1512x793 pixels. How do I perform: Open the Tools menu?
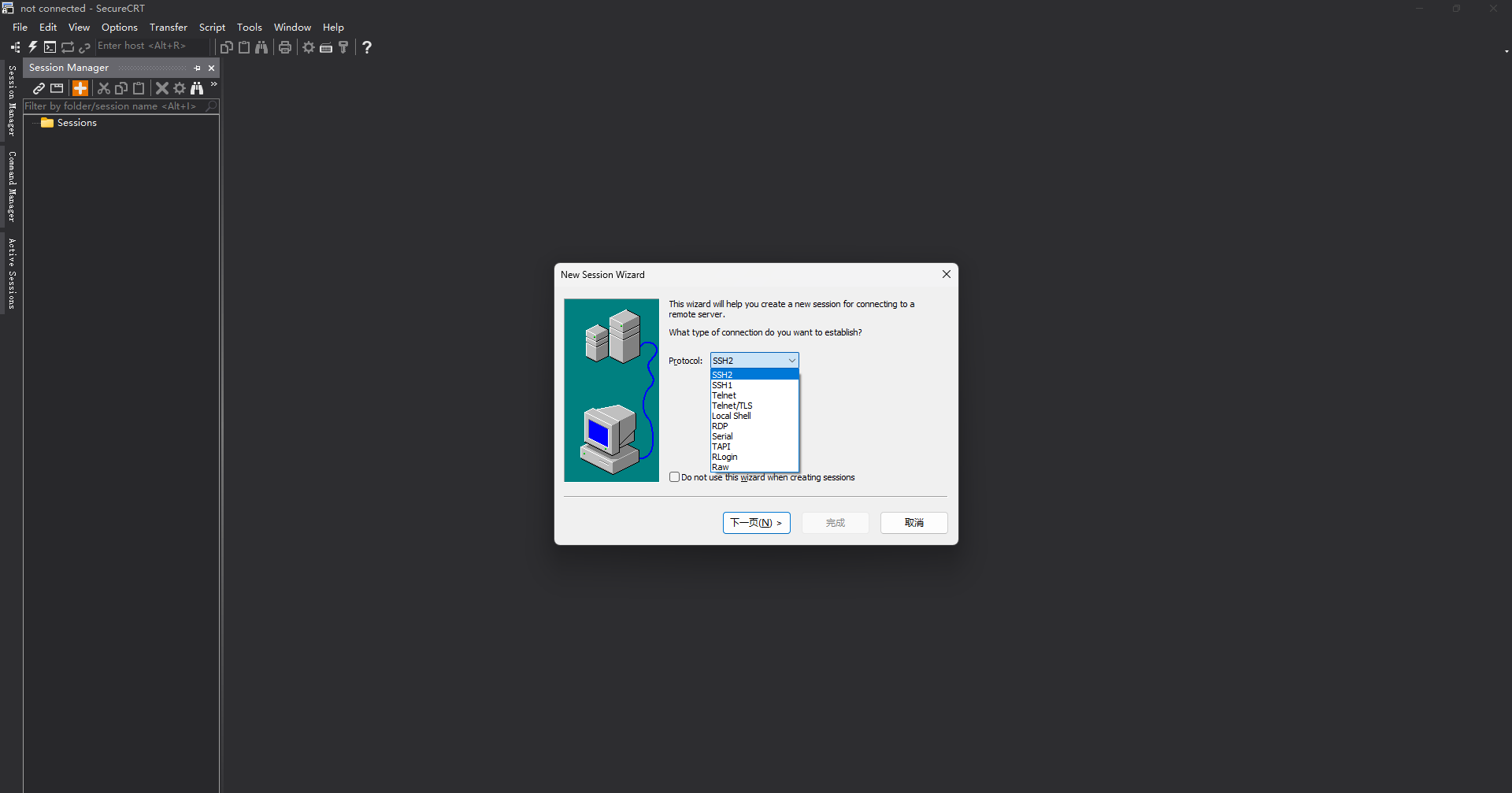(250, 27)
